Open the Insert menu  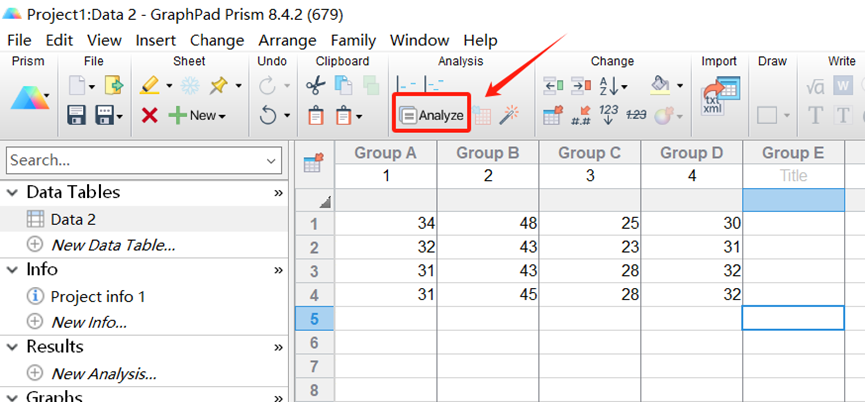[156, 40]
